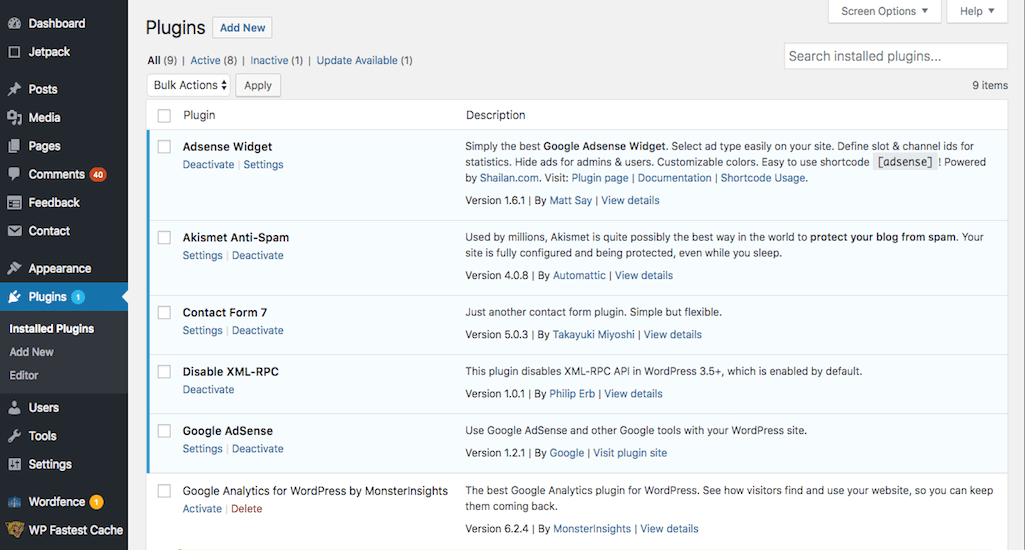The height and width of the screenshot is (550, 1025).
Task: Click the Plugins update count badge
Action: (x=78, y=297)
